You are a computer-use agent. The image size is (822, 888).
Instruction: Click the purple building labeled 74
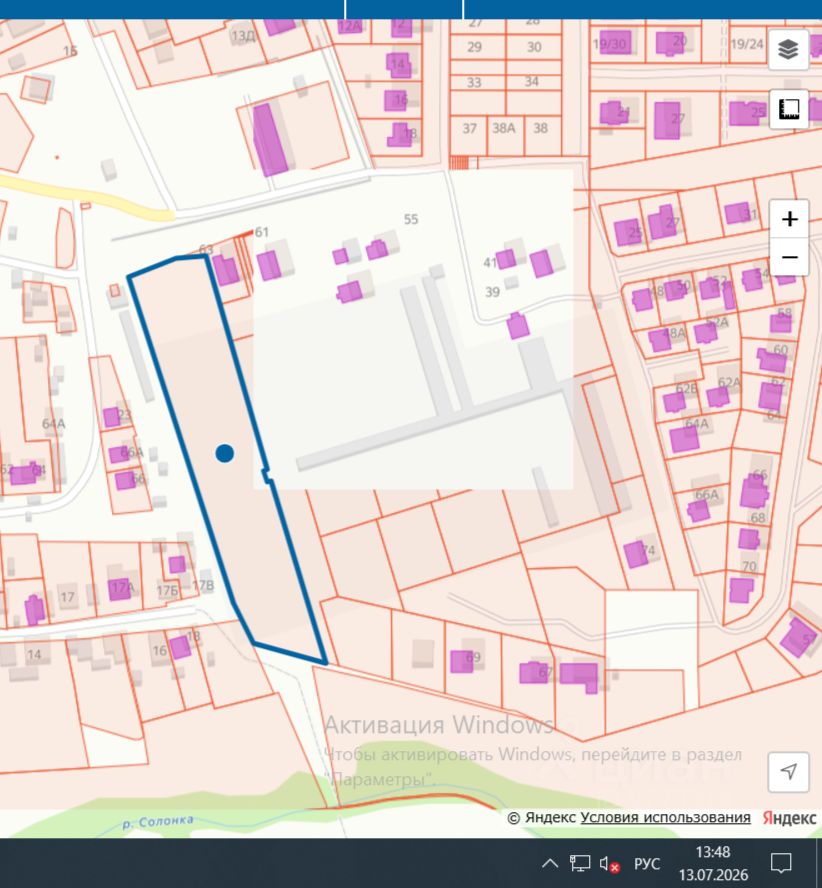(x=636, y=554)
